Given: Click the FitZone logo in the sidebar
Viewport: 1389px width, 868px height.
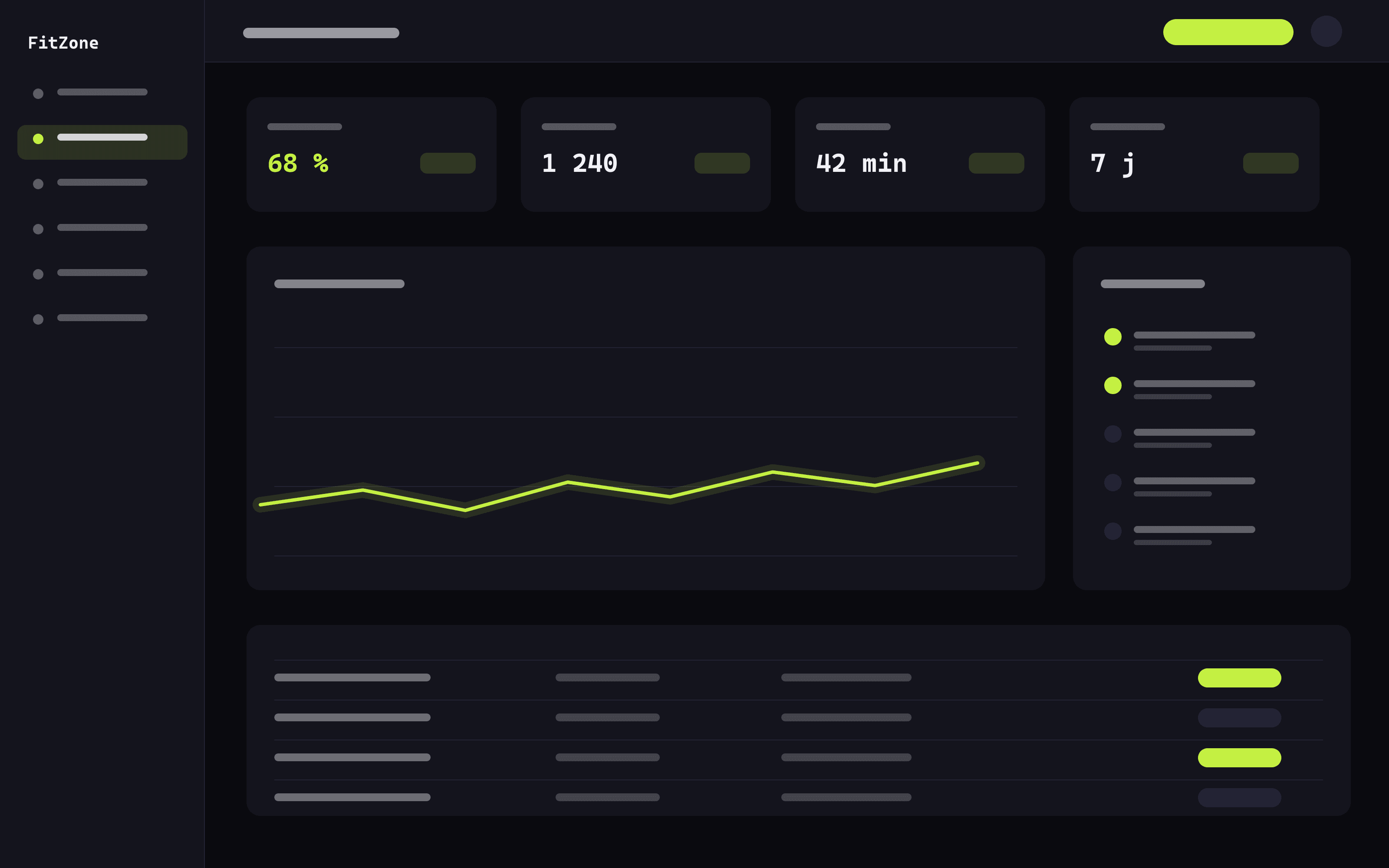Looking at the screenshot, I should (x=63, y=43).
